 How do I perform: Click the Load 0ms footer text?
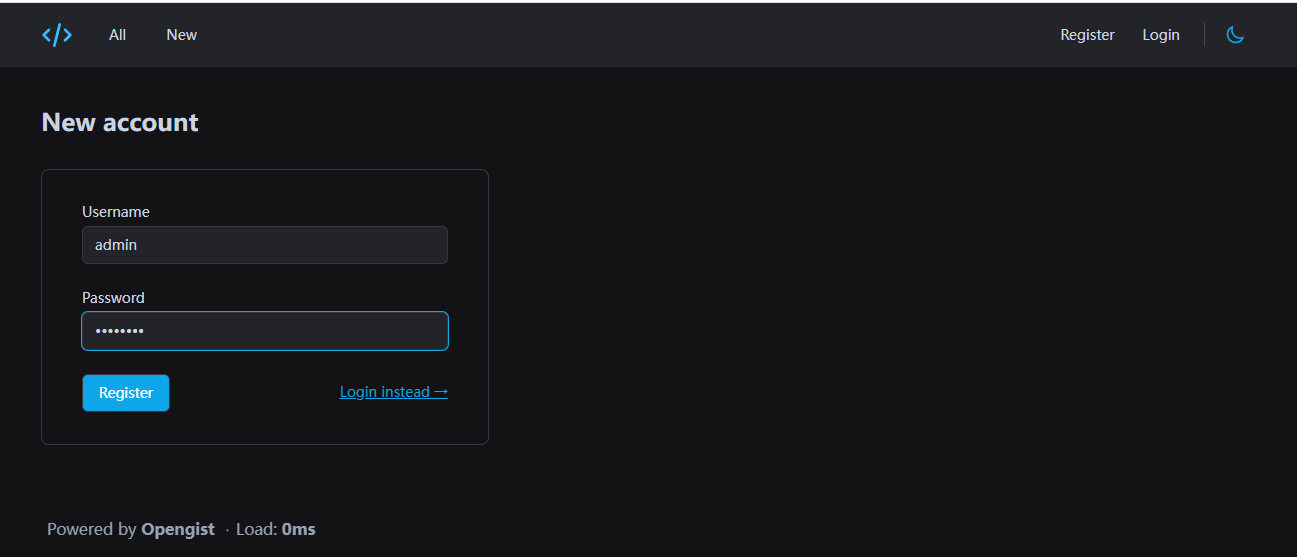click(x=275, y=529)
